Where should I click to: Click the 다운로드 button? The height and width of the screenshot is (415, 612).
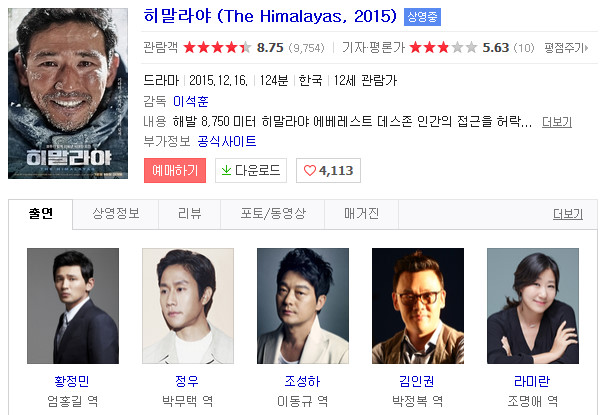(x=251, y=170)
